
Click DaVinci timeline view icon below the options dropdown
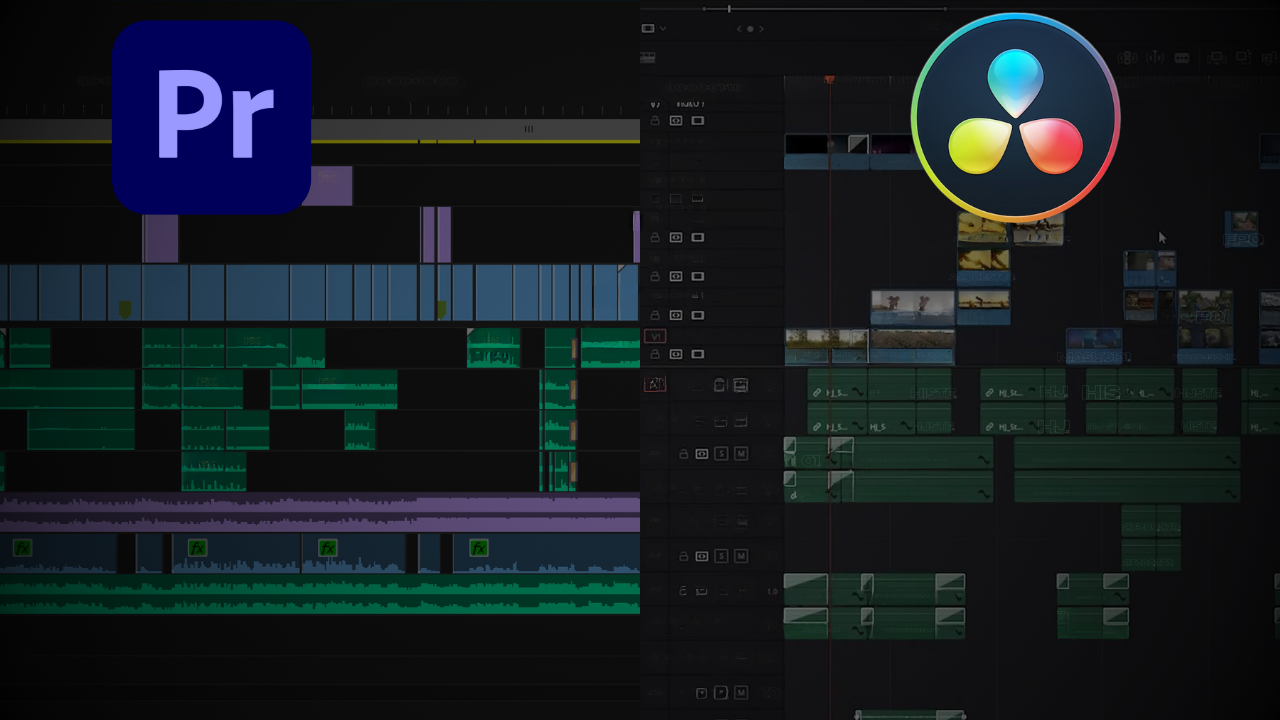(x=648, y=57)
